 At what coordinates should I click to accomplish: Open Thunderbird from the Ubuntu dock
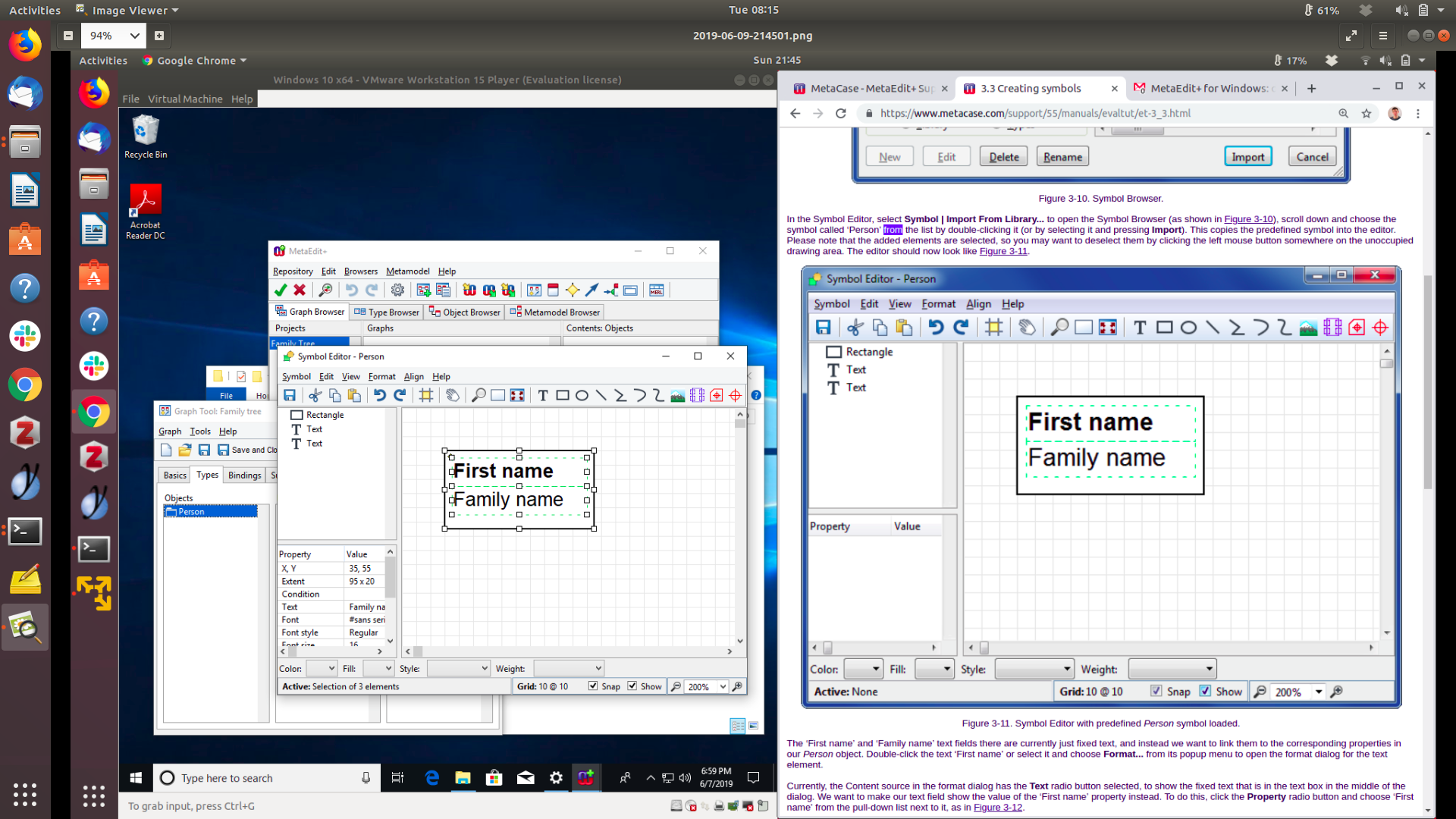click(25, 93)
